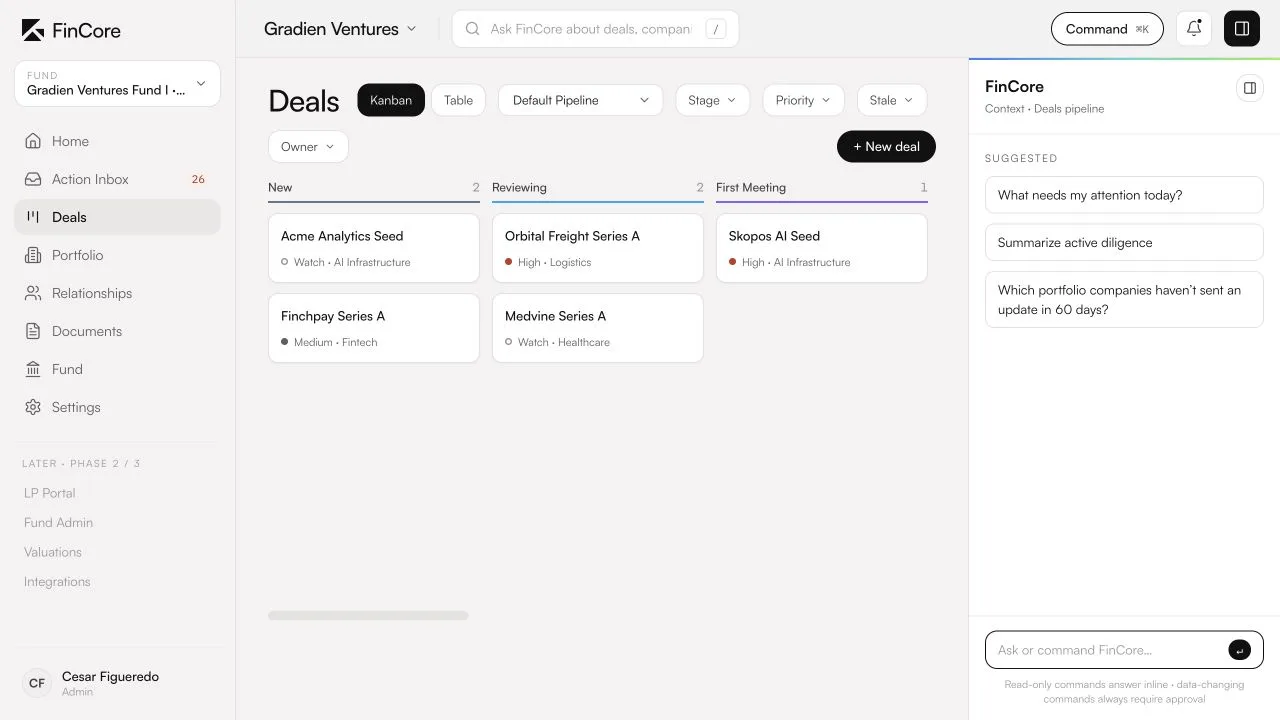Click the First Meeting column header
This screenshot has width=1280, height=720.
coord(822,188)
